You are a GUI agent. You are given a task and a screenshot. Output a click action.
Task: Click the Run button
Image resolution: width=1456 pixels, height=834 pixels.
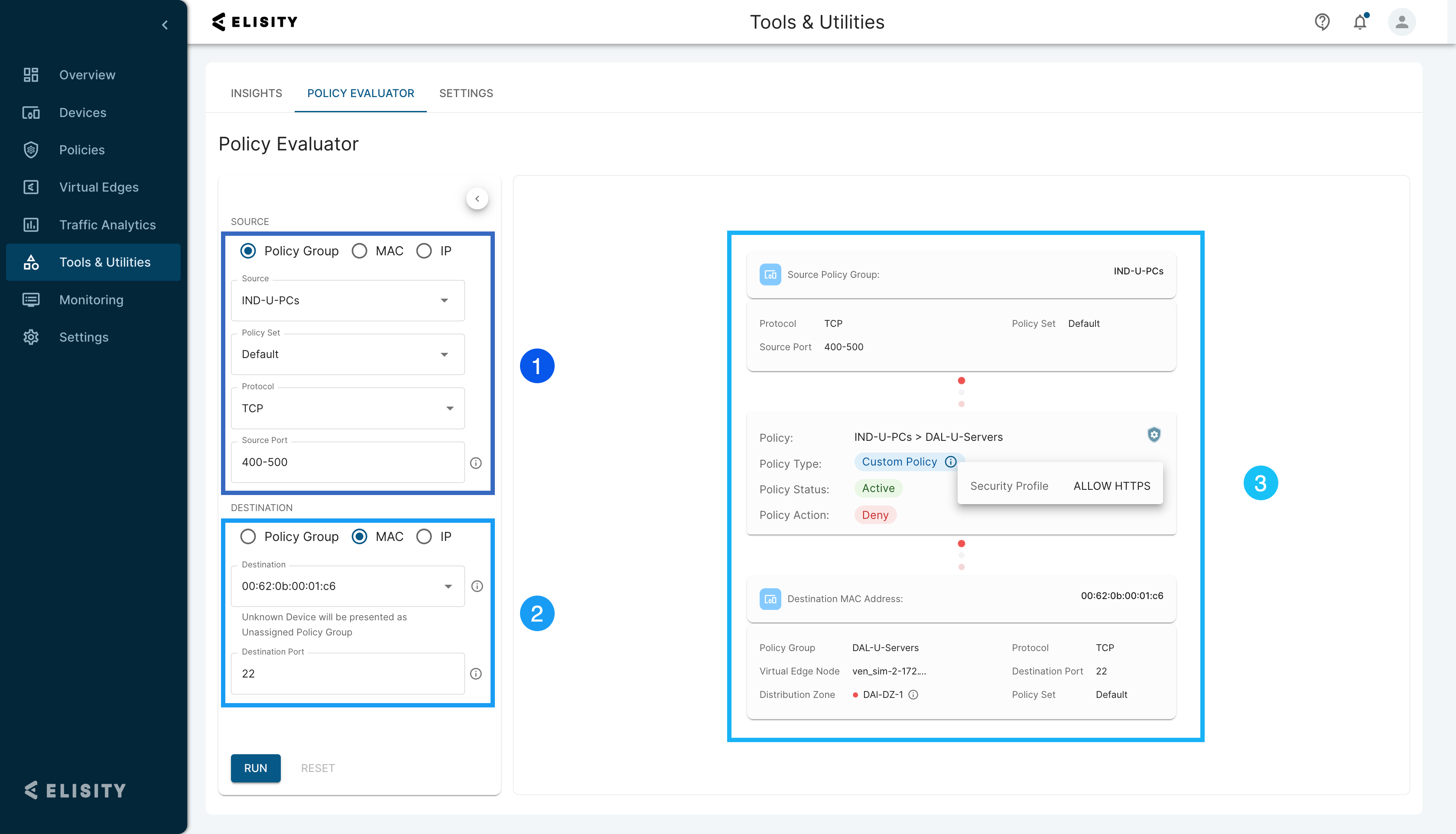point(255,769)
